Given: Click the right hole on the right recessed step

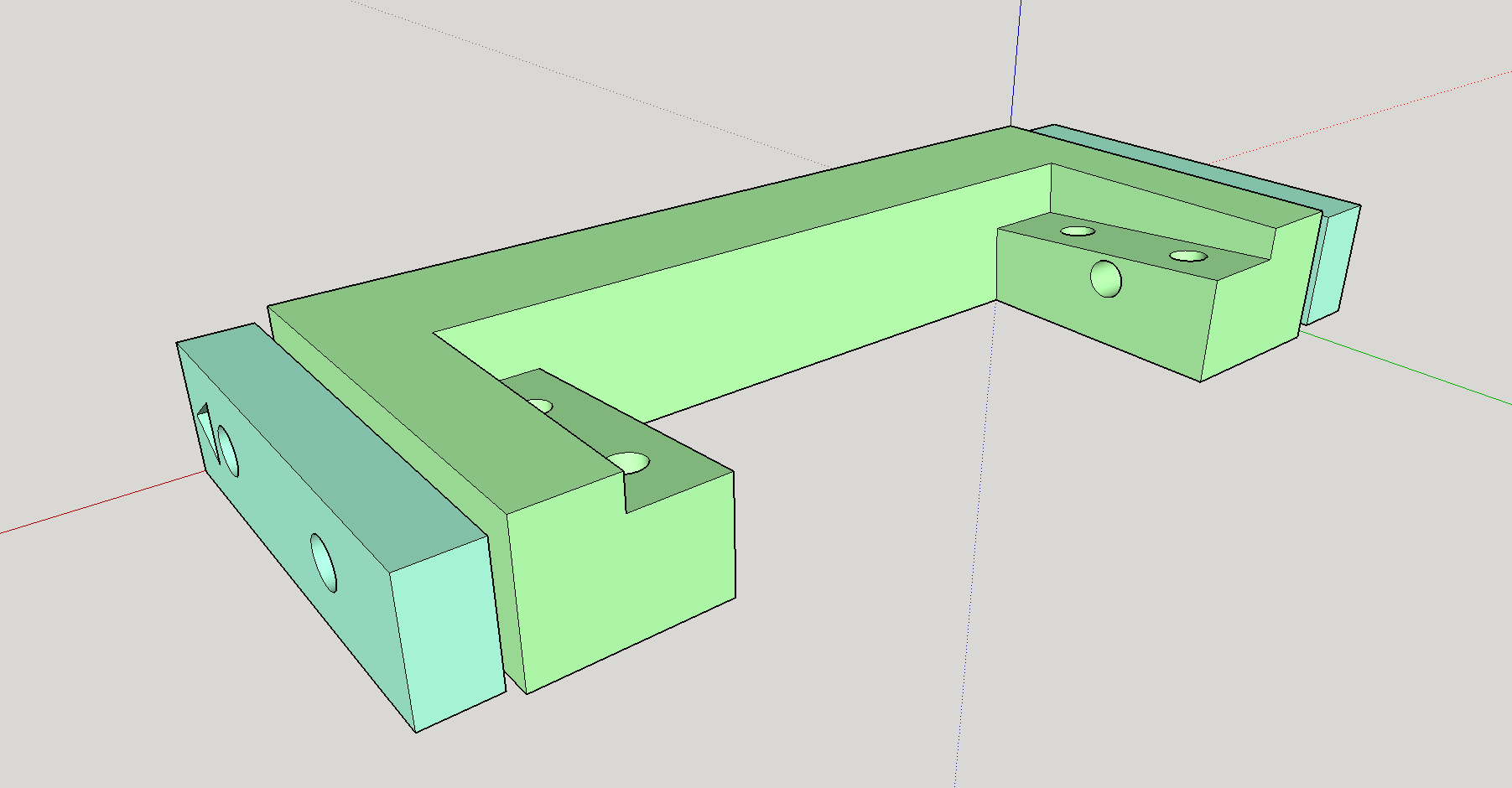Looking at the screenshot, I should [1188, 256].
